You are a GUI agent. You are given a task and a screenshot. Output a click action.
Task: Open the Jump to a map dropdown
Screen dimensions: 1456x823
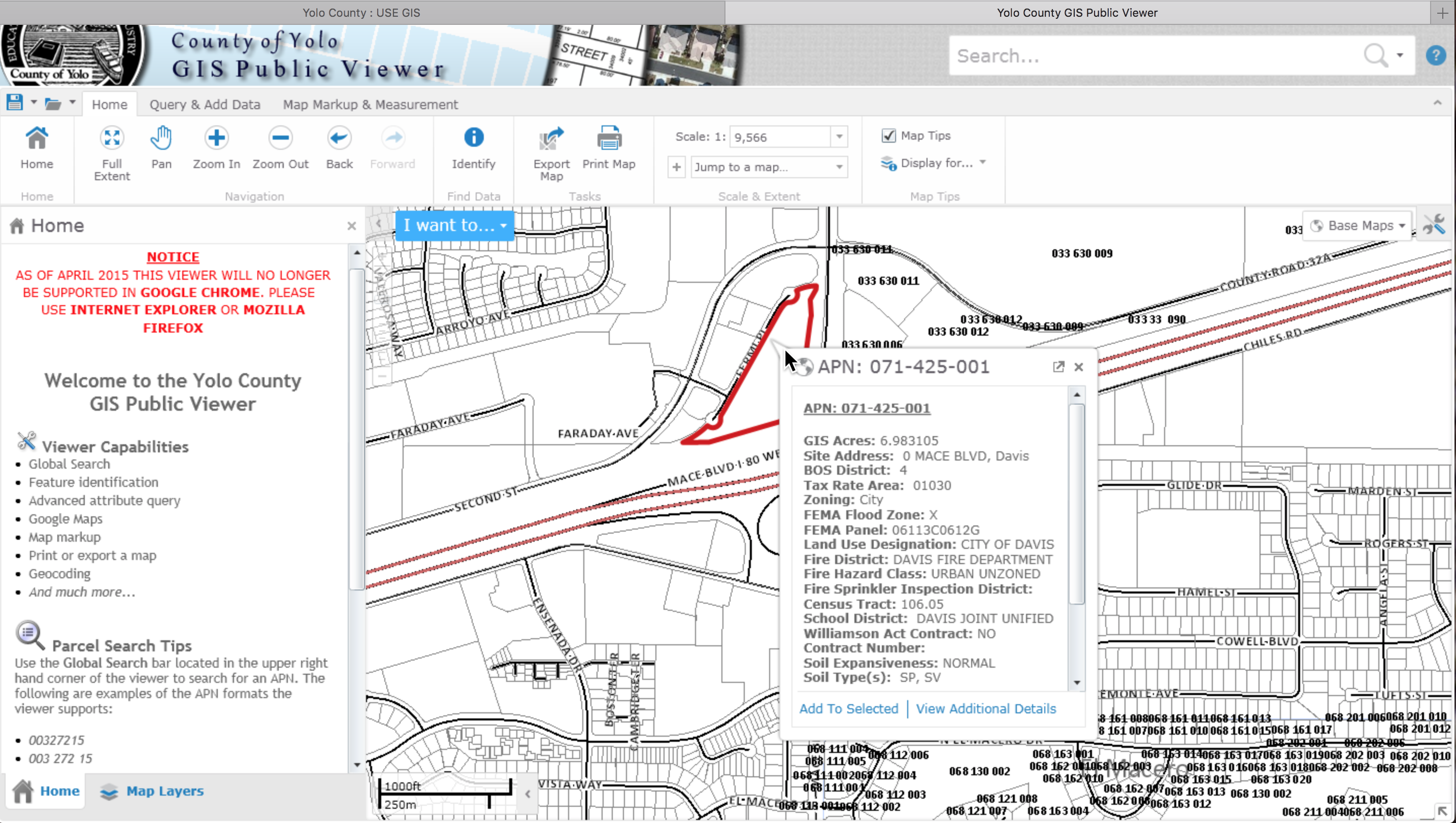point(839,167)
